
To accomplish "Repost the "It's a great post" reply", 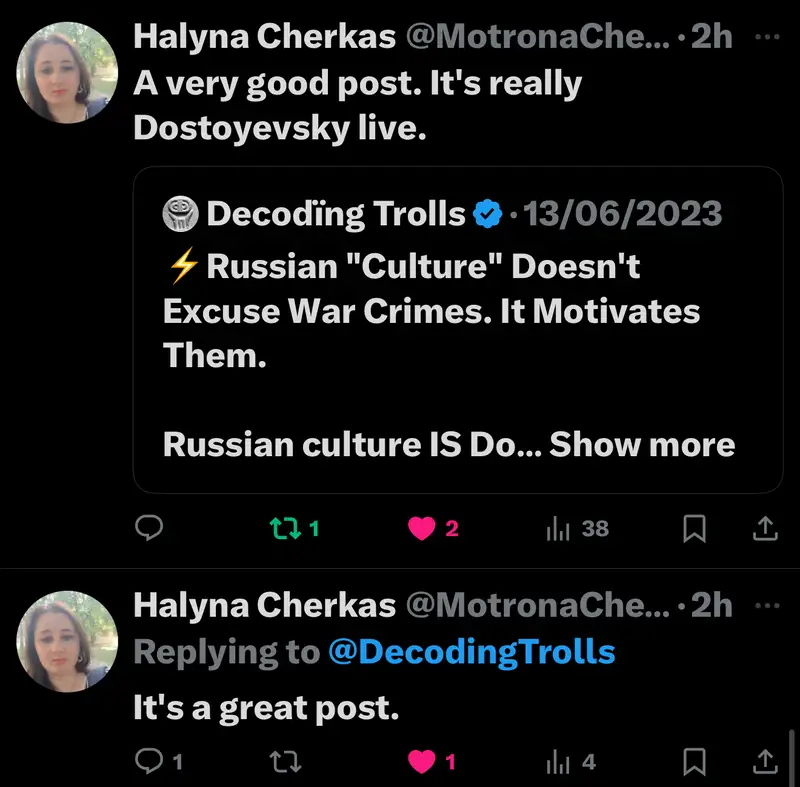I will 286,762.
